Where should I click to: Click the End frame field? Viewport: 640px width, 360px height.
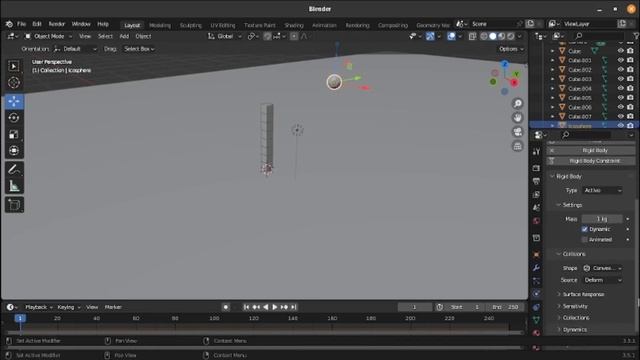coord(504,307)
